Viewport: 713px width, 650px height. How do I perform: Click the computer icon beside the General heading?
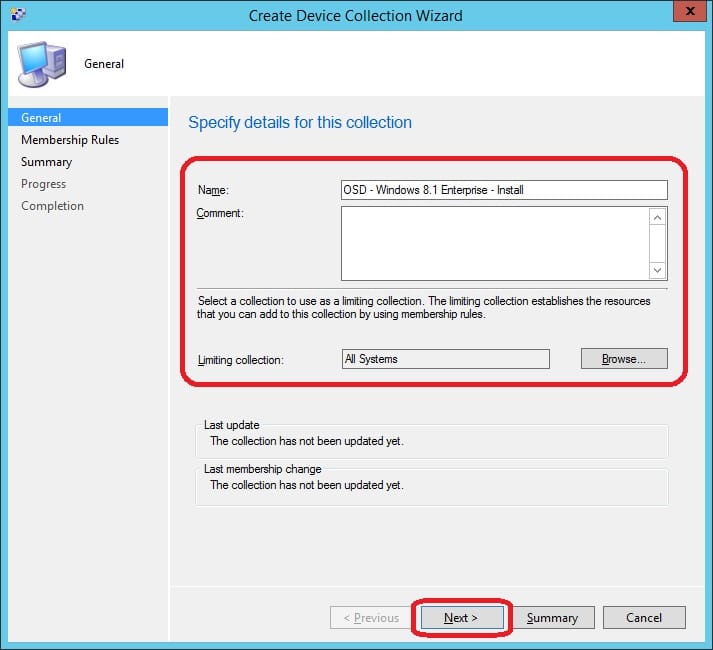pyautogui.click(x=42, y=64)
